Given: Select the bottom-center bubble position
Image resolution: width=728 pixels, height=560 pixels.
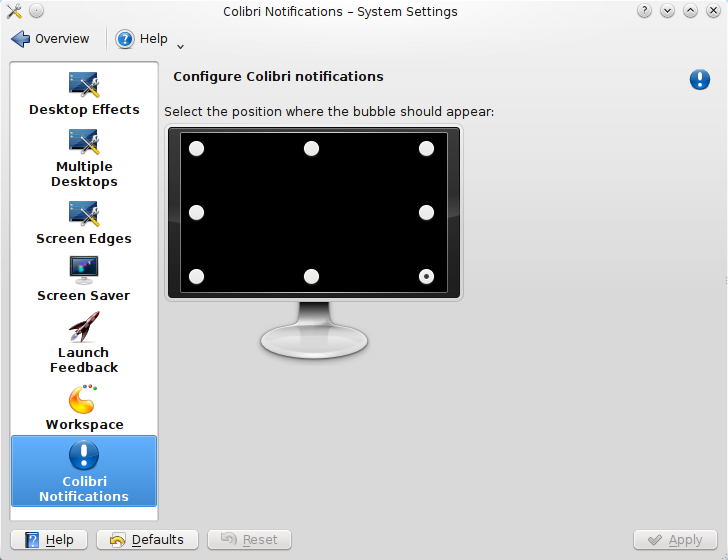Looking at the screenshot, I should 311,277.
